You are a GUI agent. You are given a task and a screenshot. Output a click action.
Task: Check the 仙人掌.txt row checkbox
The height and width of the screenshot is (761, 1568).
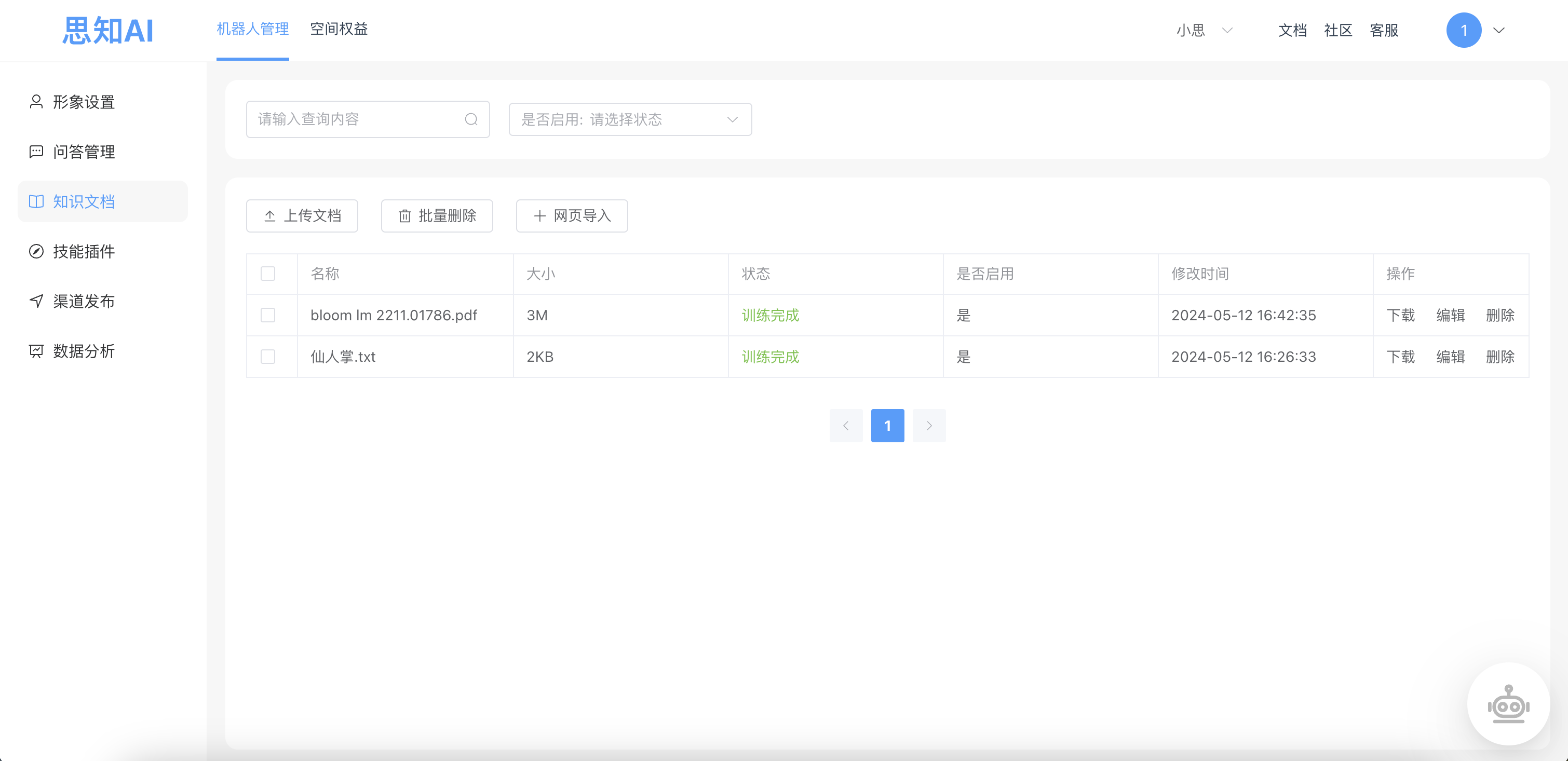point(268,356)
